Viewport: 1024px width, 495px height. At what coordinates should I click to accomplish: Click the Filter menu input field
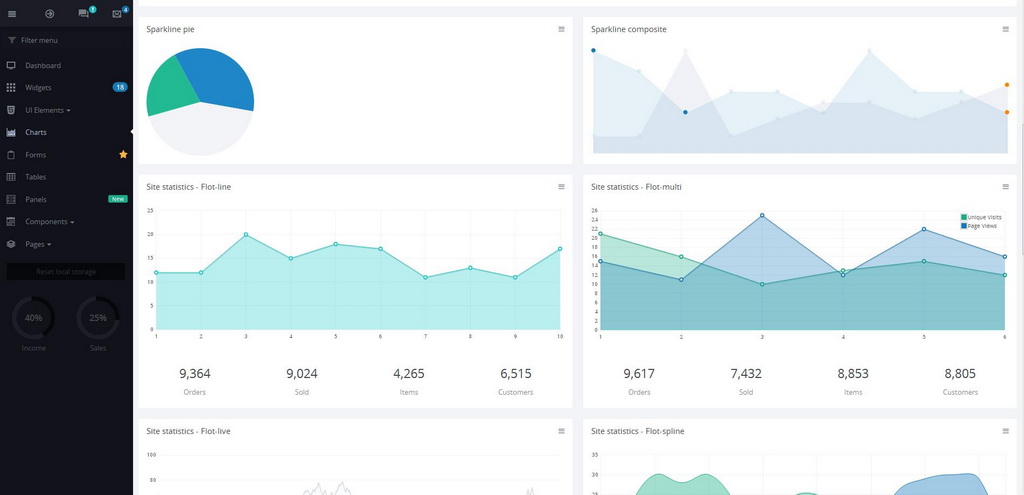pos(66,40)
